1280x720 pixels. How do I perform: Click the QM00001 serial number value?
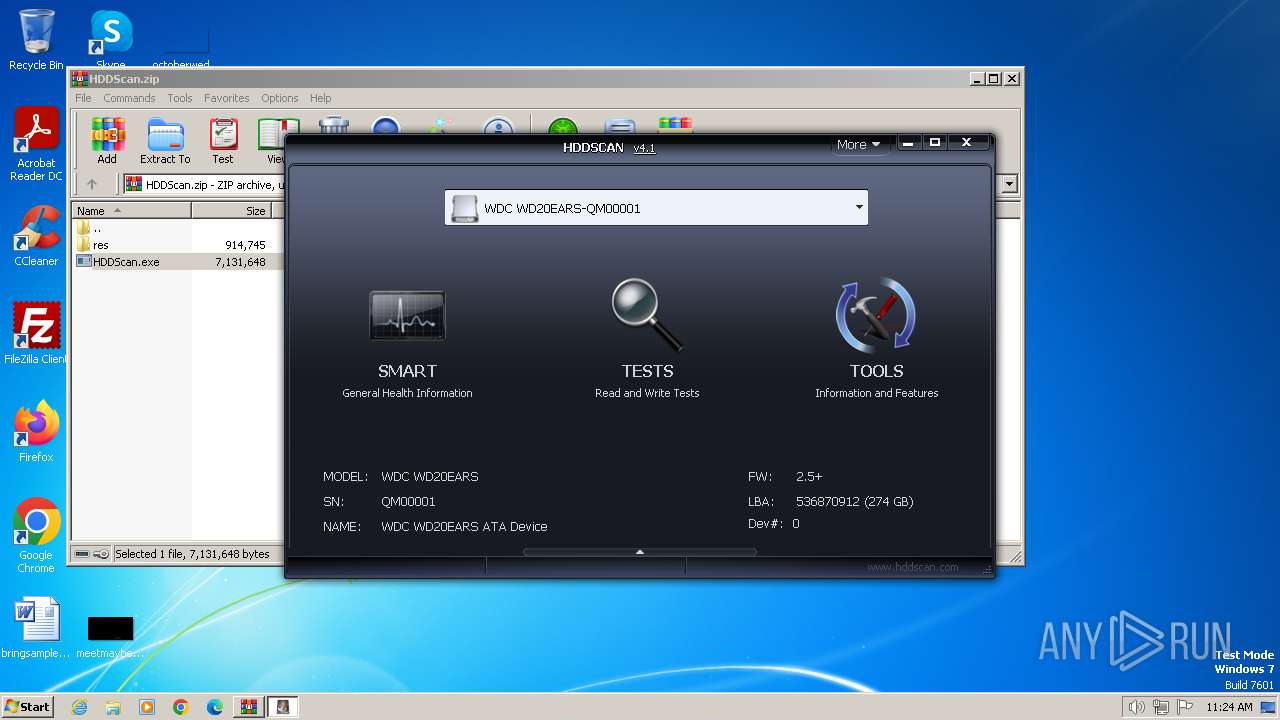pyautogui.click(x=408, y=502)
